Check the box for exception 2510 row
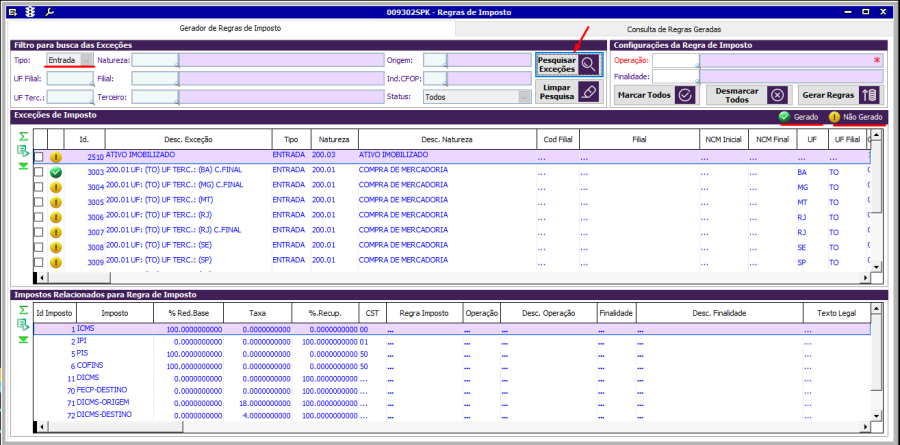Screen dimensions: 900x445 point(39,157)
